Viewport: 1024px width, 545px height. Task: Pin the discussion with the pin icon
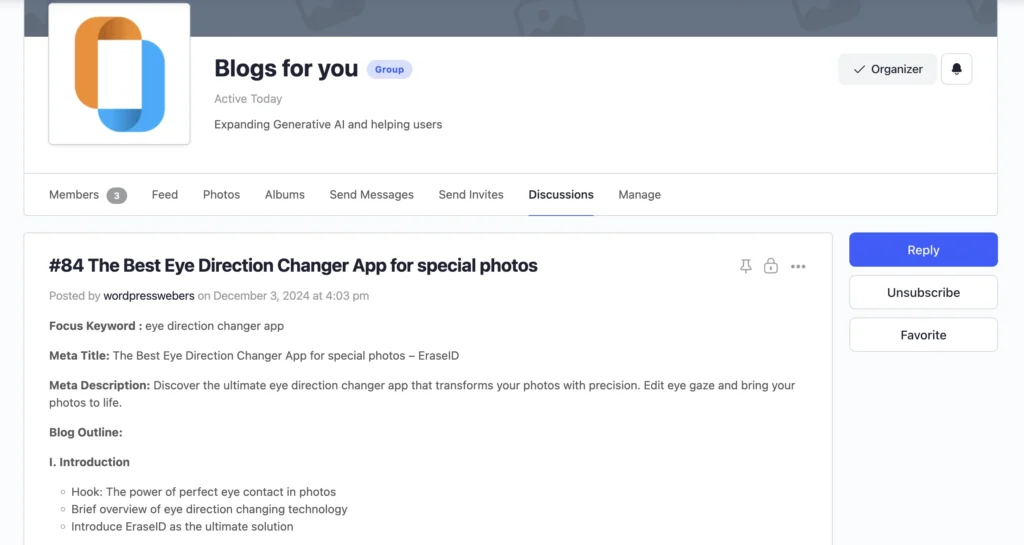click(x=745, y=266)
